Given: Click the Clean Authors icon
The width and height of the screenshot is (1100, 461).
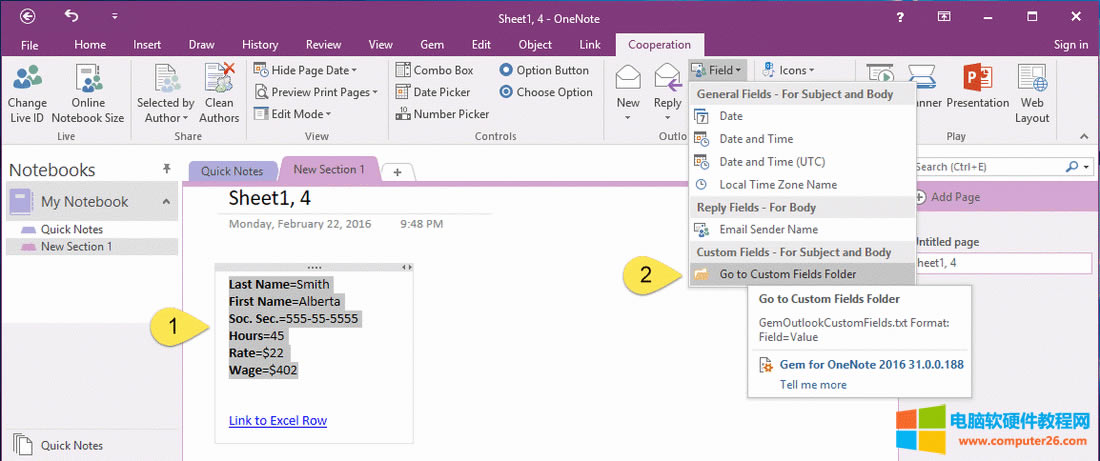Looking at the screenshot, I should (219, 78).
